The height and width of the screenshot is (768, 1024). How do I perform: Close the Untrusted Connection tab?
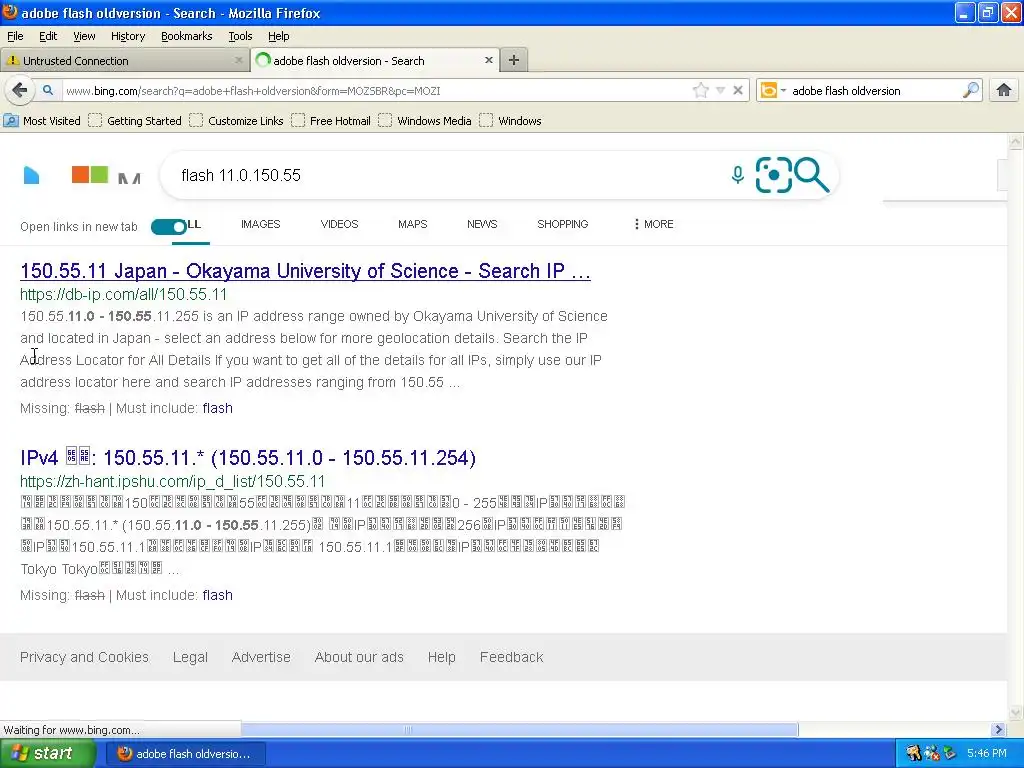(x=238, y=60)
